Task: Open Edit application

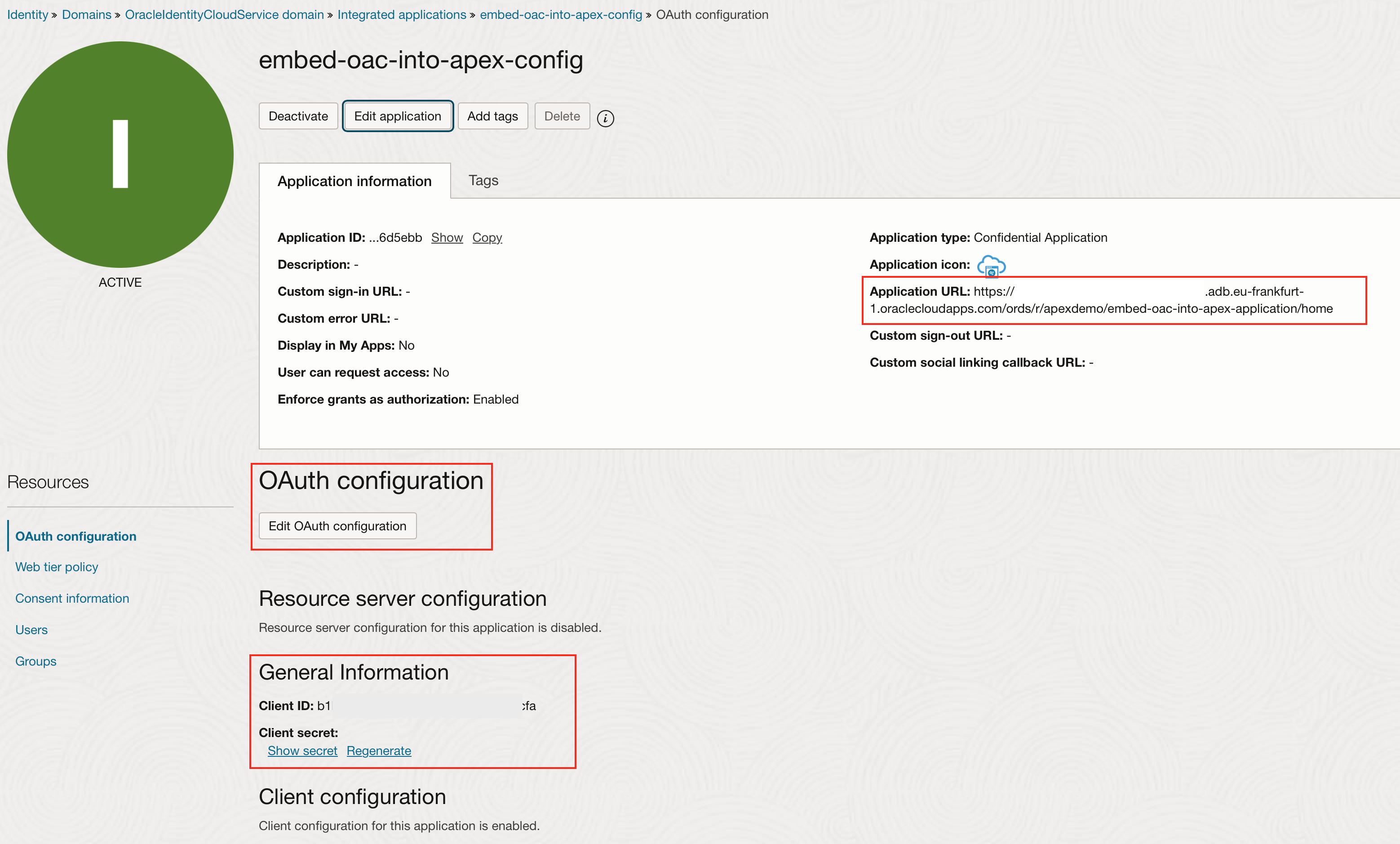Action: point(398,116)
